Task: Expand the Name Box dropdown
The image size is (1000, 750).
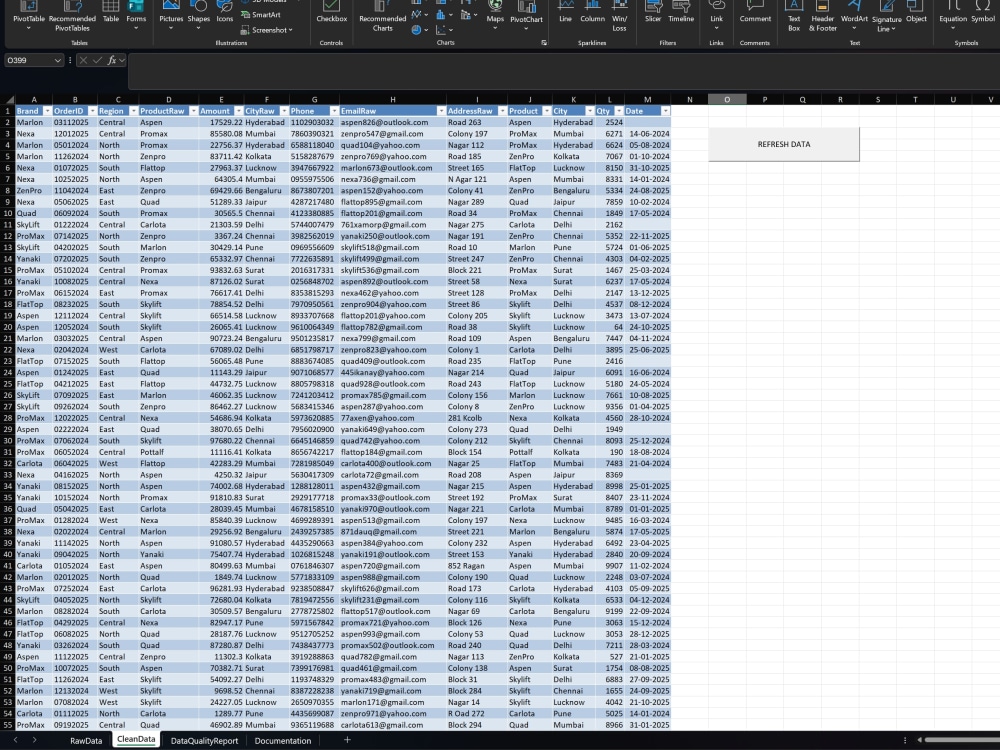Action: 57,60
